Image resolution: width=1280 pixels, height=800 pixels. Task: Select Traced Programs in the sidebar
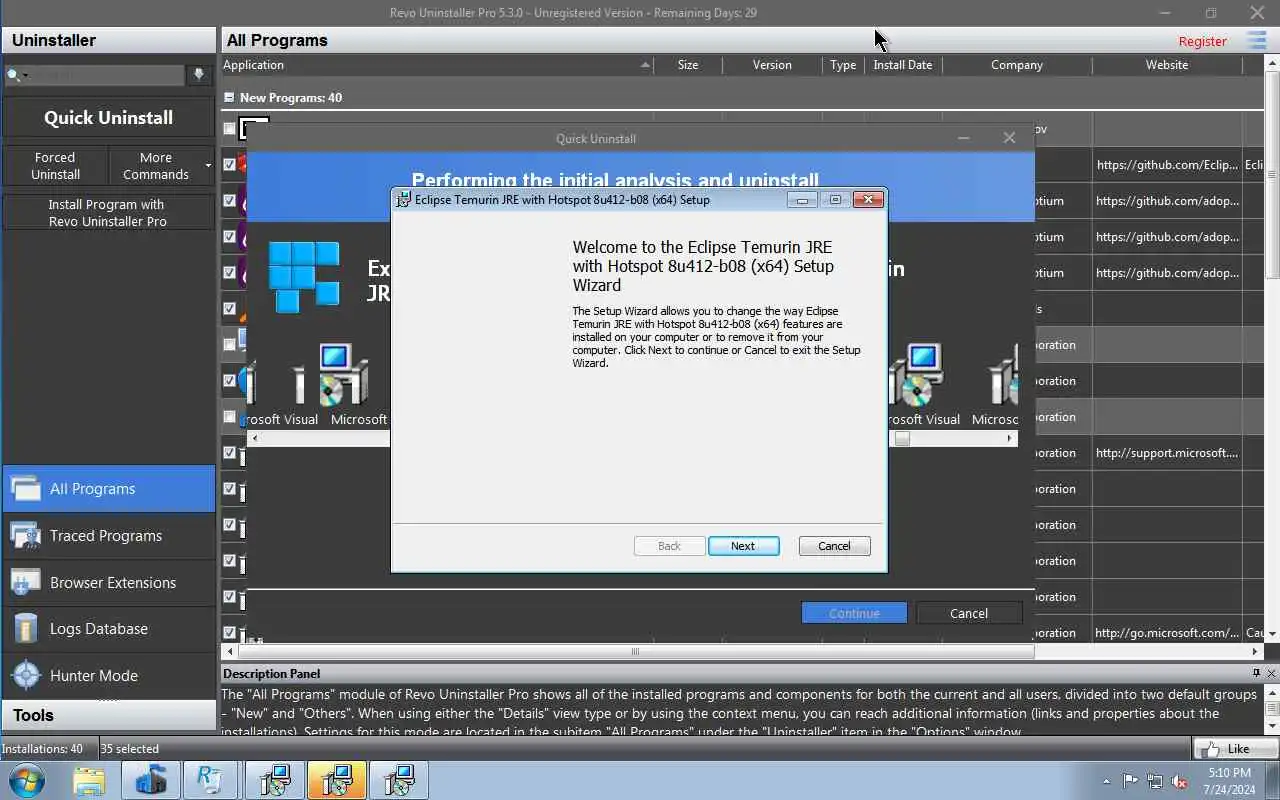[108, 536]
